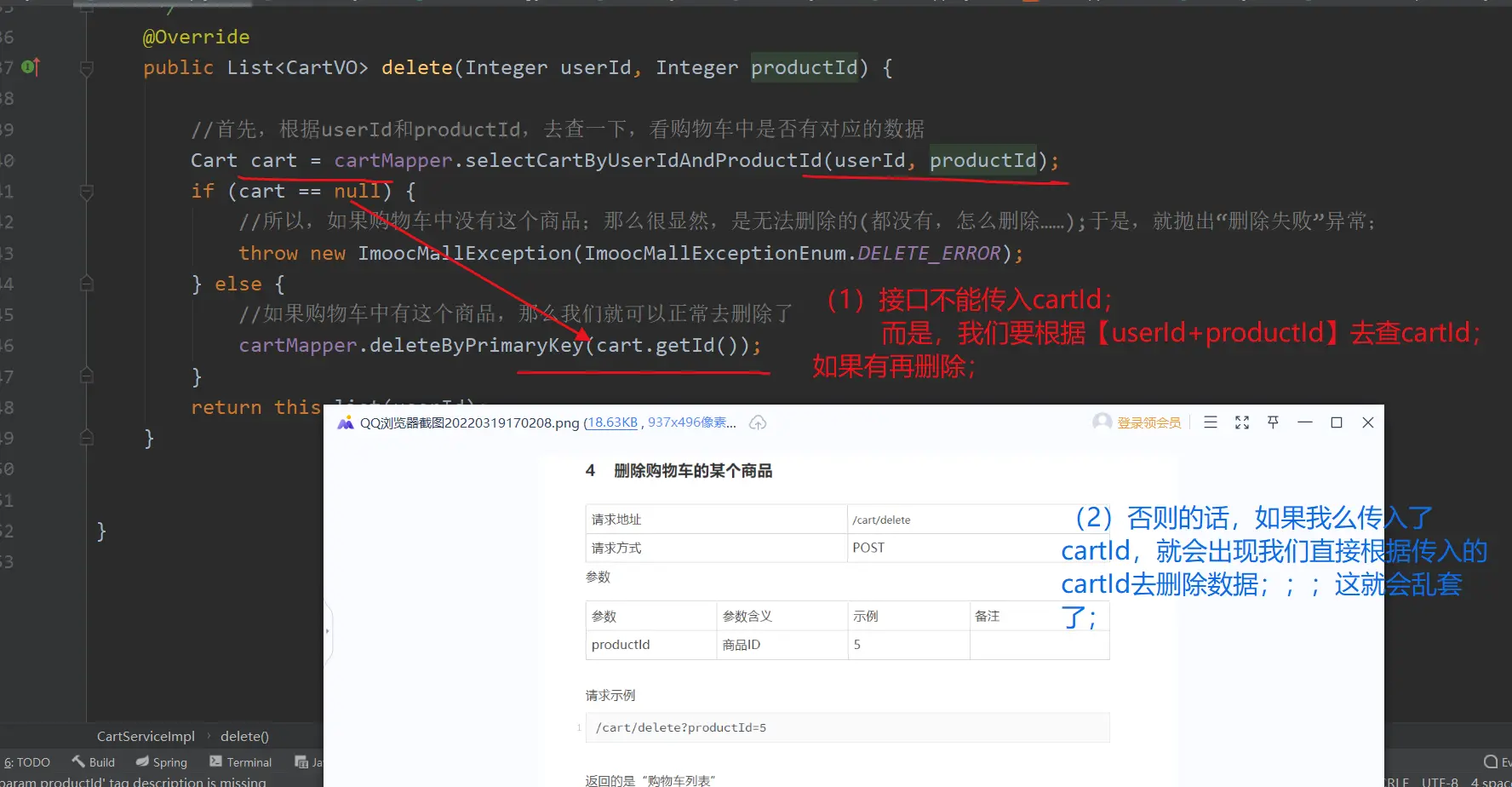
Task: Click the @Override annotation
Action: 196,37
